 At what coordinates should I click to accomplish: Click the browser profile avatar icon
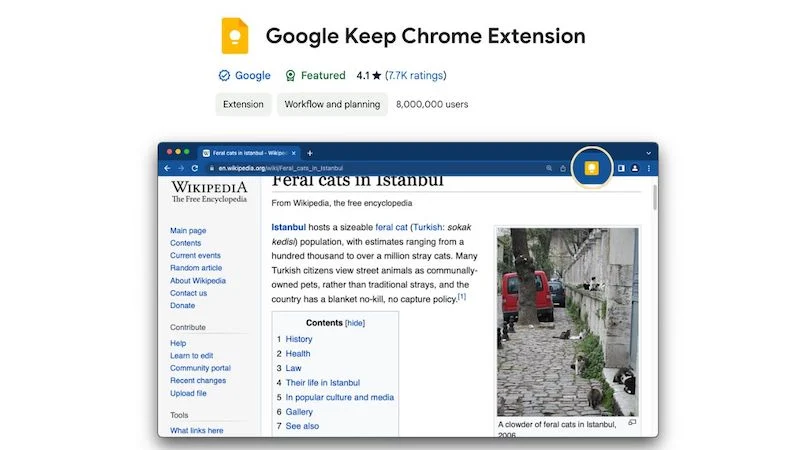[635, 168]
